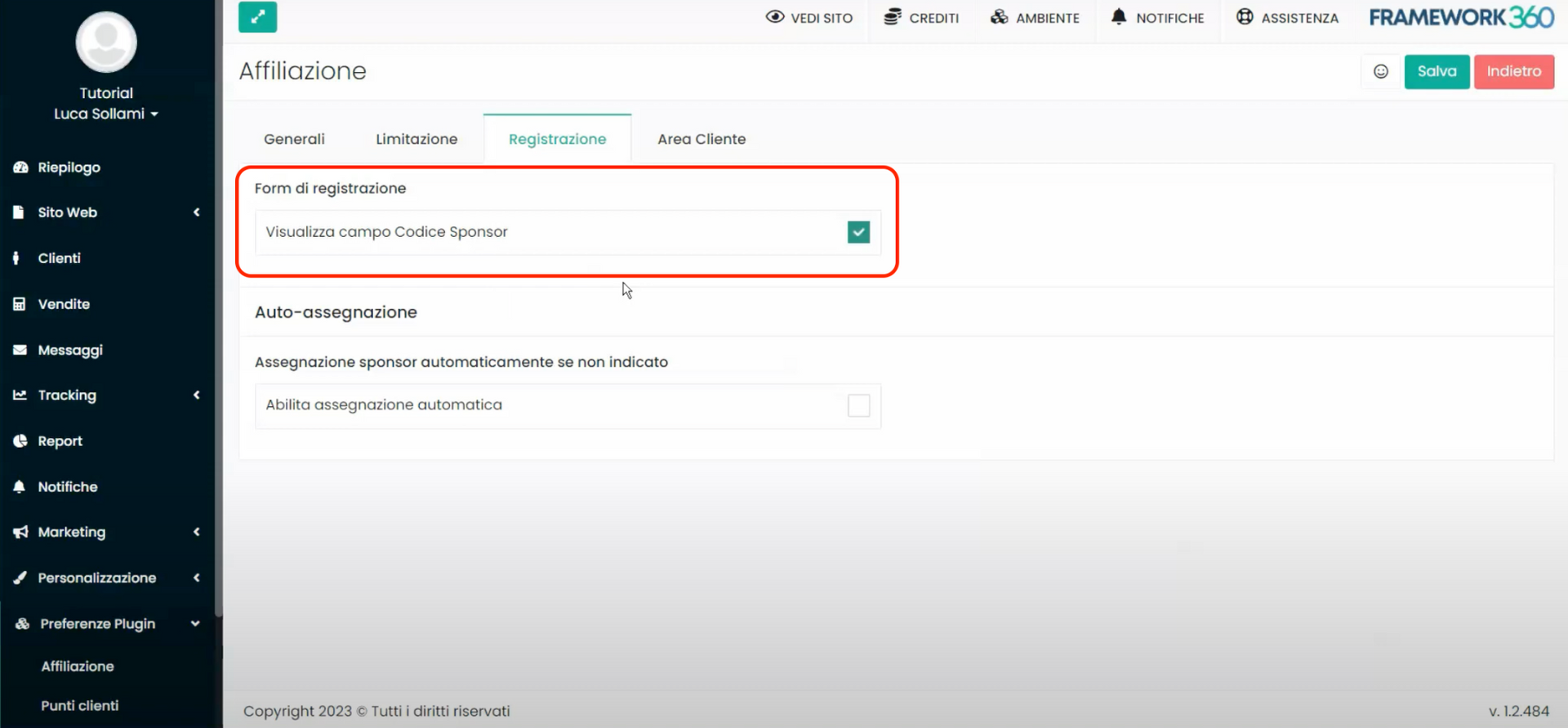
Task: Open top bar Notifiche link
Action: pos(1158,17)
